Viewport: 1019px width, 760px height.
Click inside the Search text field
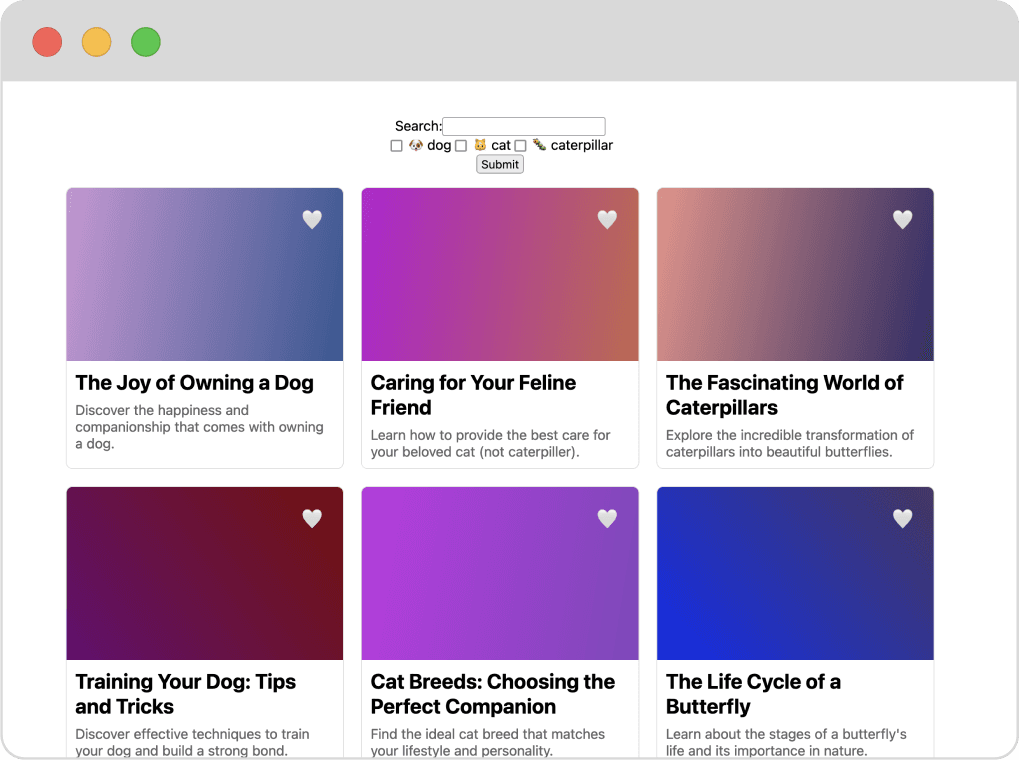(523, 126)
